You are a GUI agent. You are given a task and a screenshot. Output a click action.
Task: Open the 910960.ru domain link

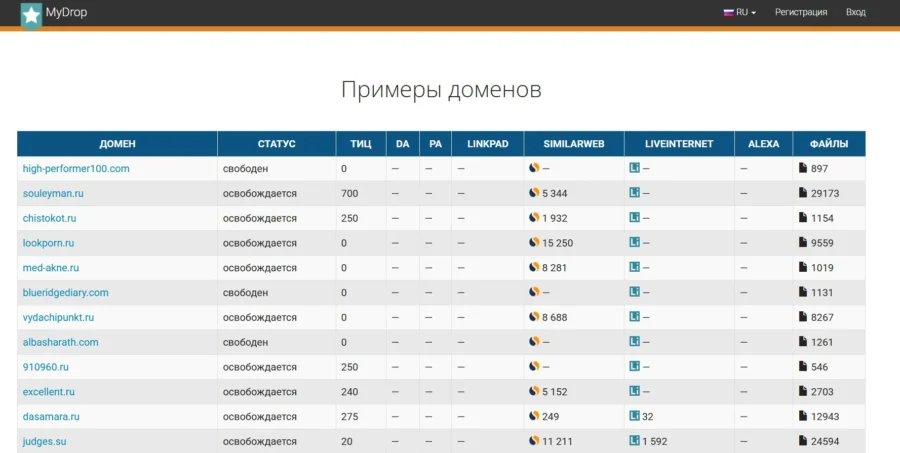(x=45, y=367)
